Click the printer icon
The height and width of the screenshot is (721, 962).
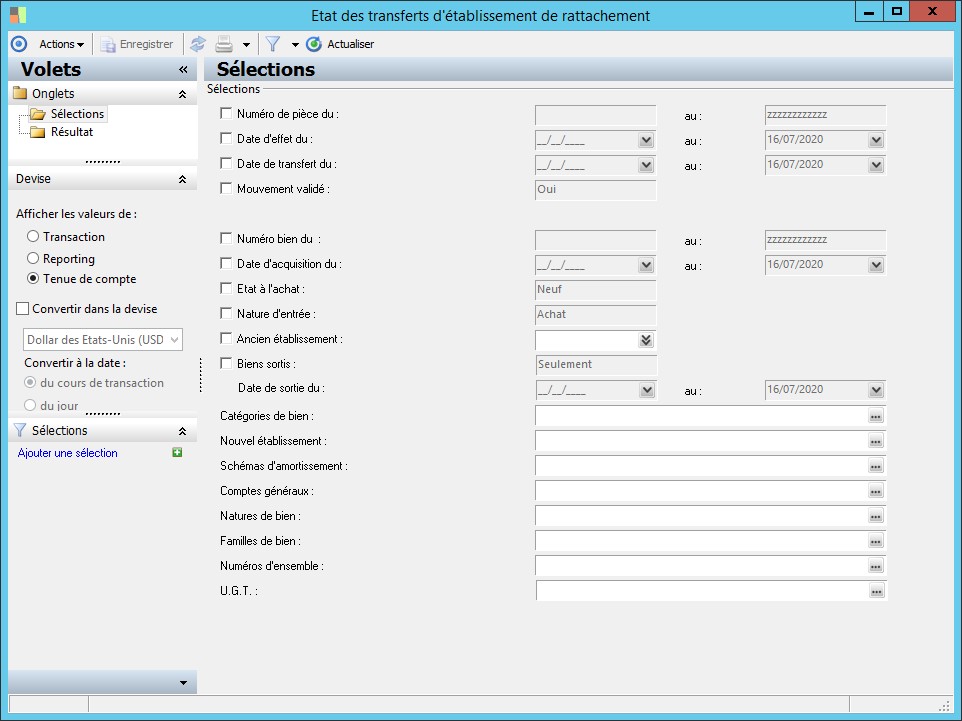point(224,44)
